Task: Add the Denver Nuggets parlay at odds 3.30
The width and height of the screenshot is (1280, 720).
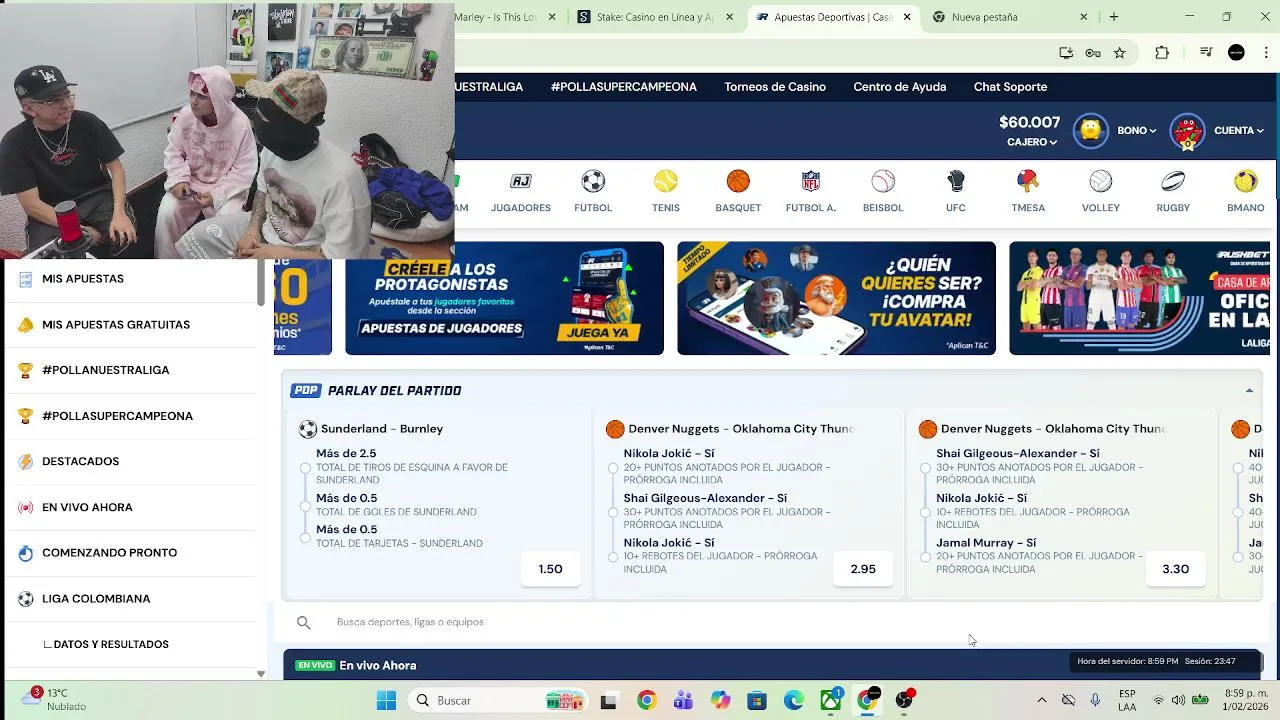Action: point(1175,569)
